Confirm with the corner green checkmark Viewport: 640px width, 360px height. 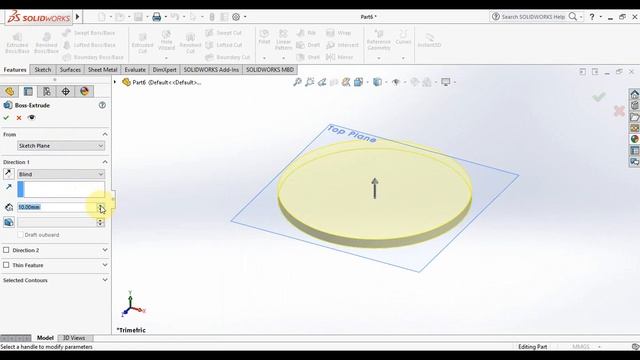(x=599, y=97)
